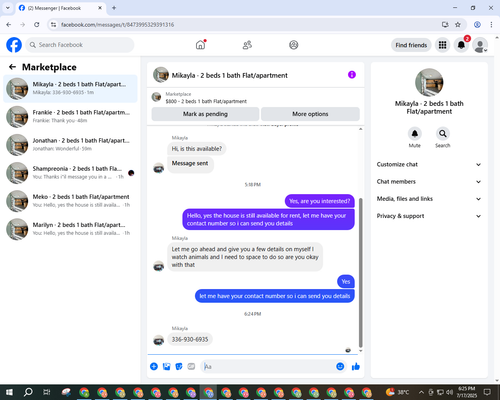Open the Groups icon in top navigation
This screenshot has height=400, width=500.
(294, 45)
